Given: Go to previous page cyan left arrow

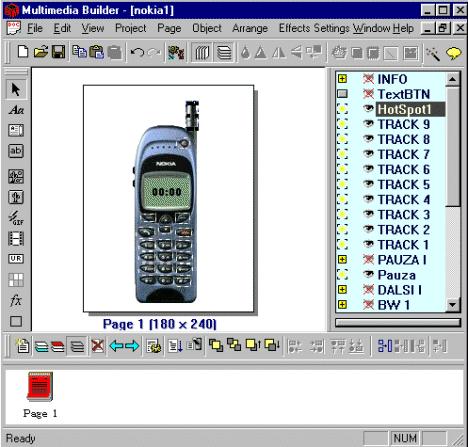Looking at the screenshot, I should tap(116, 346).
